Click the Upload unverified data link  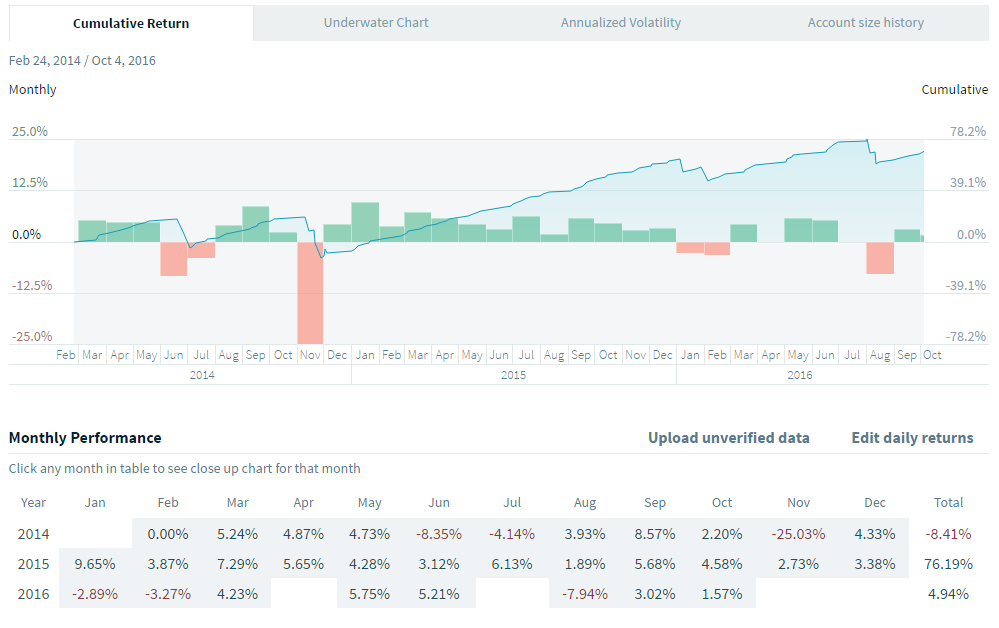pyautogui.click(x=728, y=438)
